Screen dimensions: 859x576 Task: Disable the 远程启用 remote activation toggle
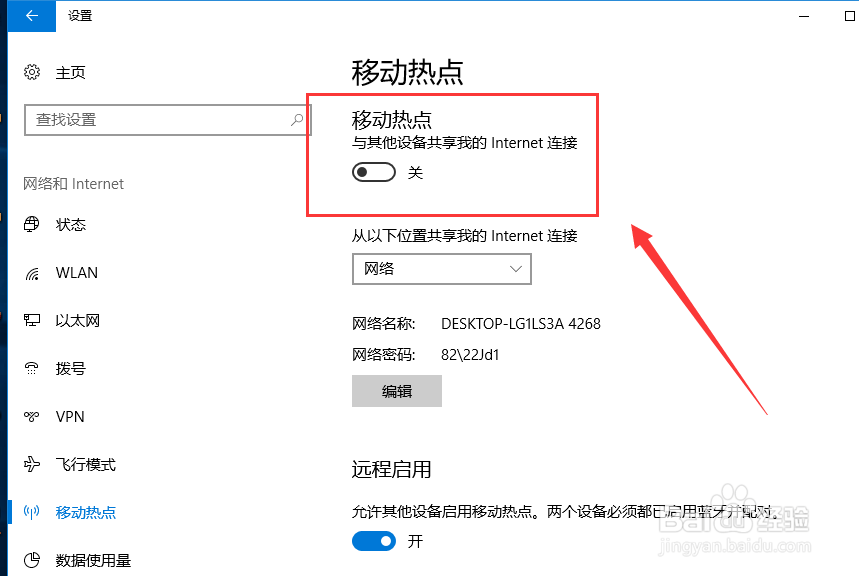(374, 541)
